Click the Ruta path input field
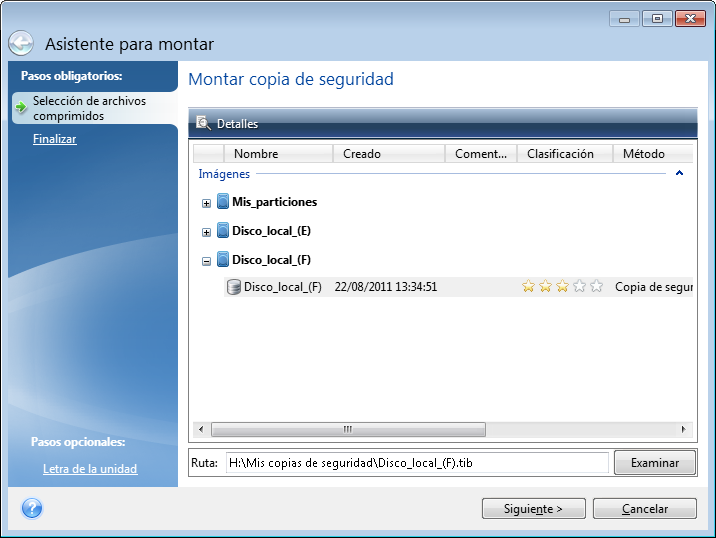Image resolution: width=716 pixels, height=538 pixels. [x=415, y=462]
